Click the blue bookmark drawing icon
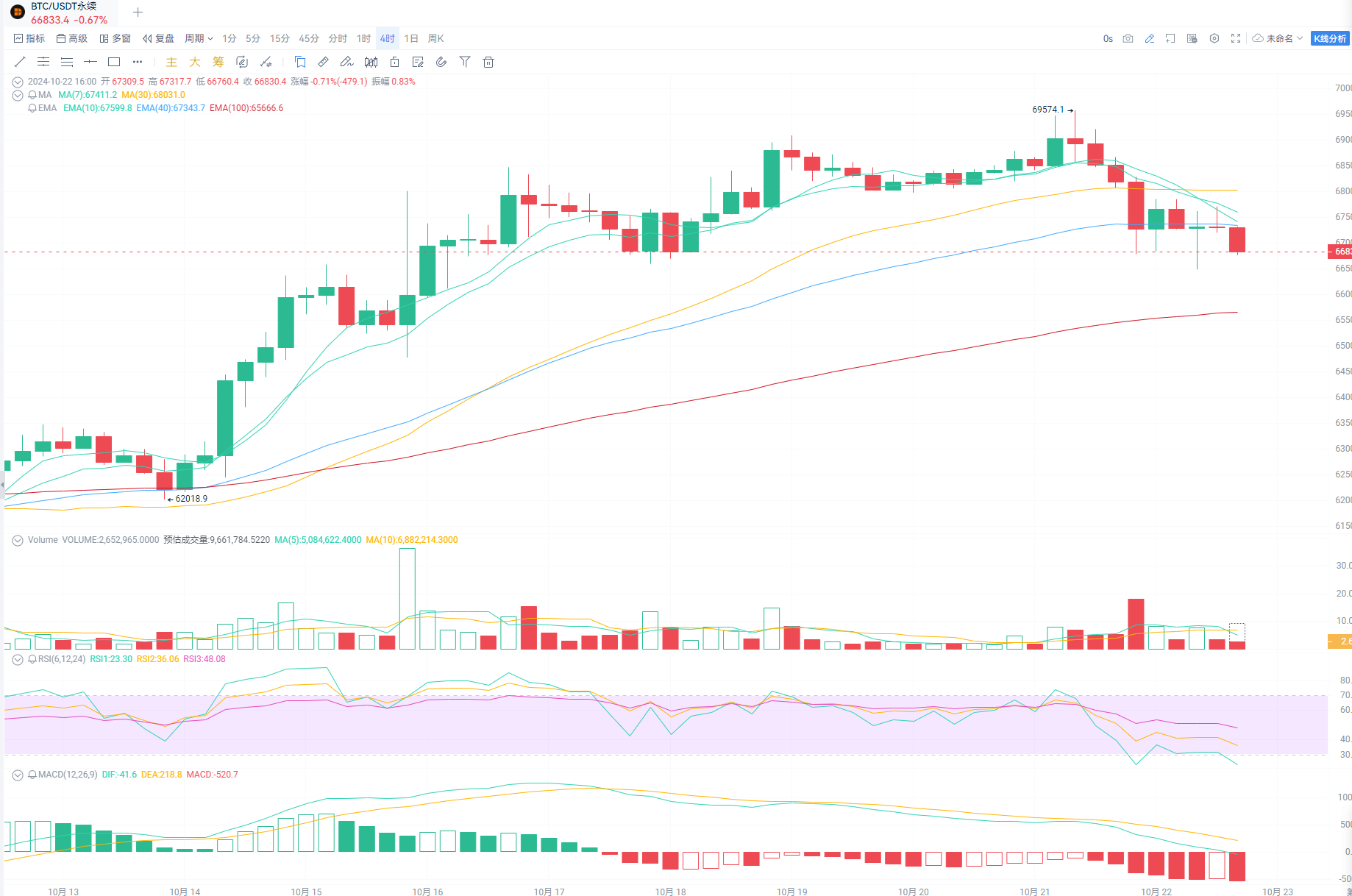The image size is (1352, 896). coord(300,62)
